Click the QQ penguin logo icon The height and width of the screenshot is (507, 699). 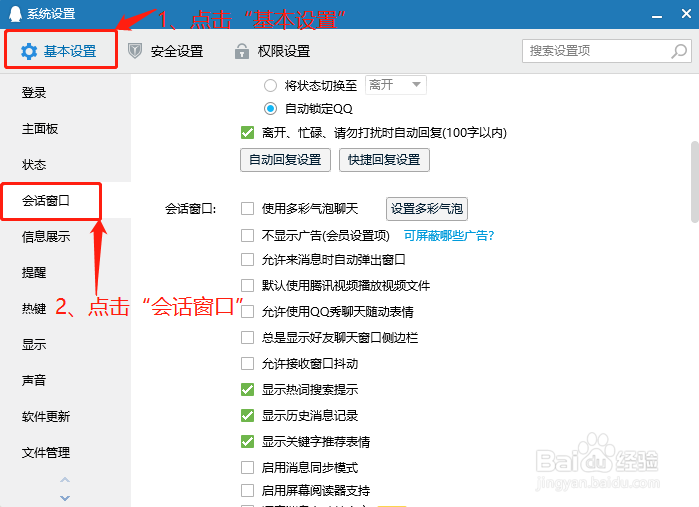click(x=15, y=14)
